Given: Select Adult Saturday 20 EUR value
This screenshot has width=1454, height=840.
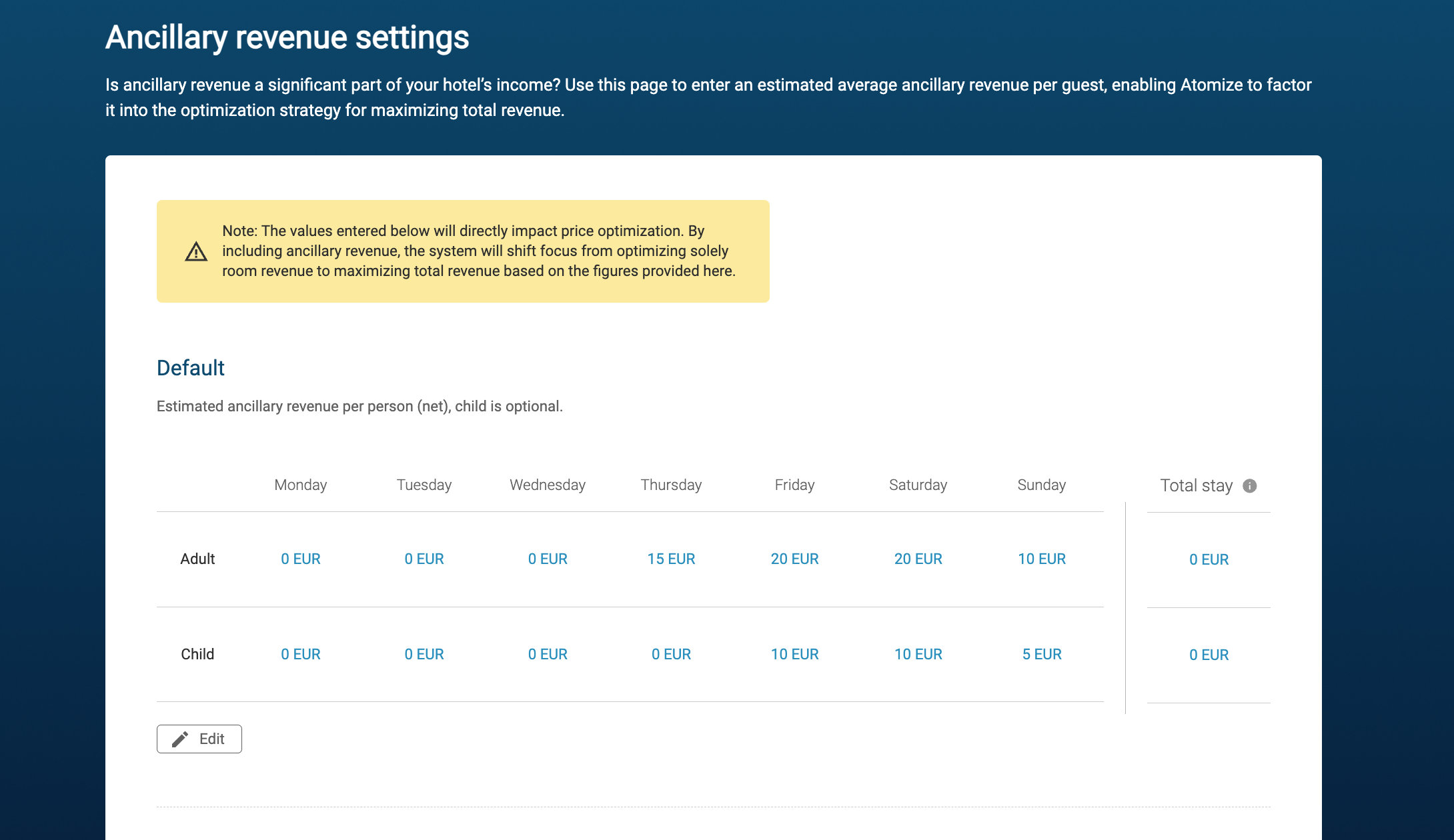Looking at the screenshot, I should tap(918, 559).
